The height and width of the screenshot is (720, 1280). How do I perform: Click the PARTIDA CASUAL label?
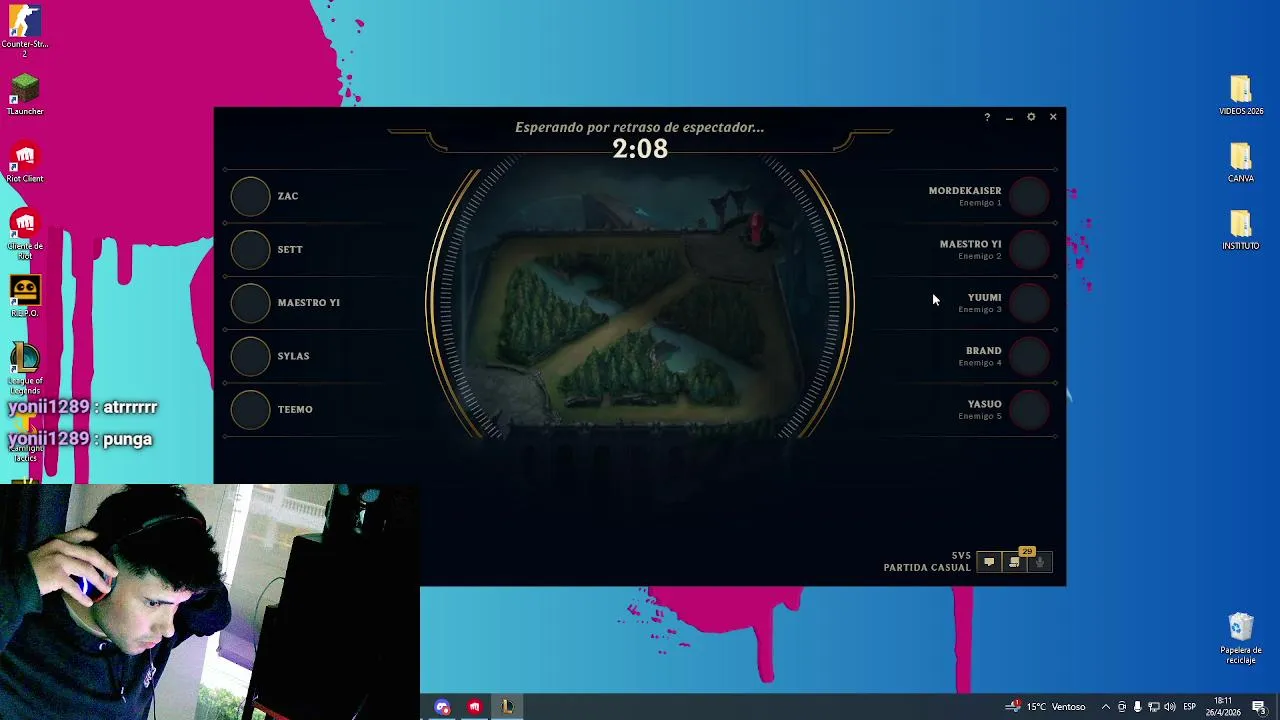[927, 567]
